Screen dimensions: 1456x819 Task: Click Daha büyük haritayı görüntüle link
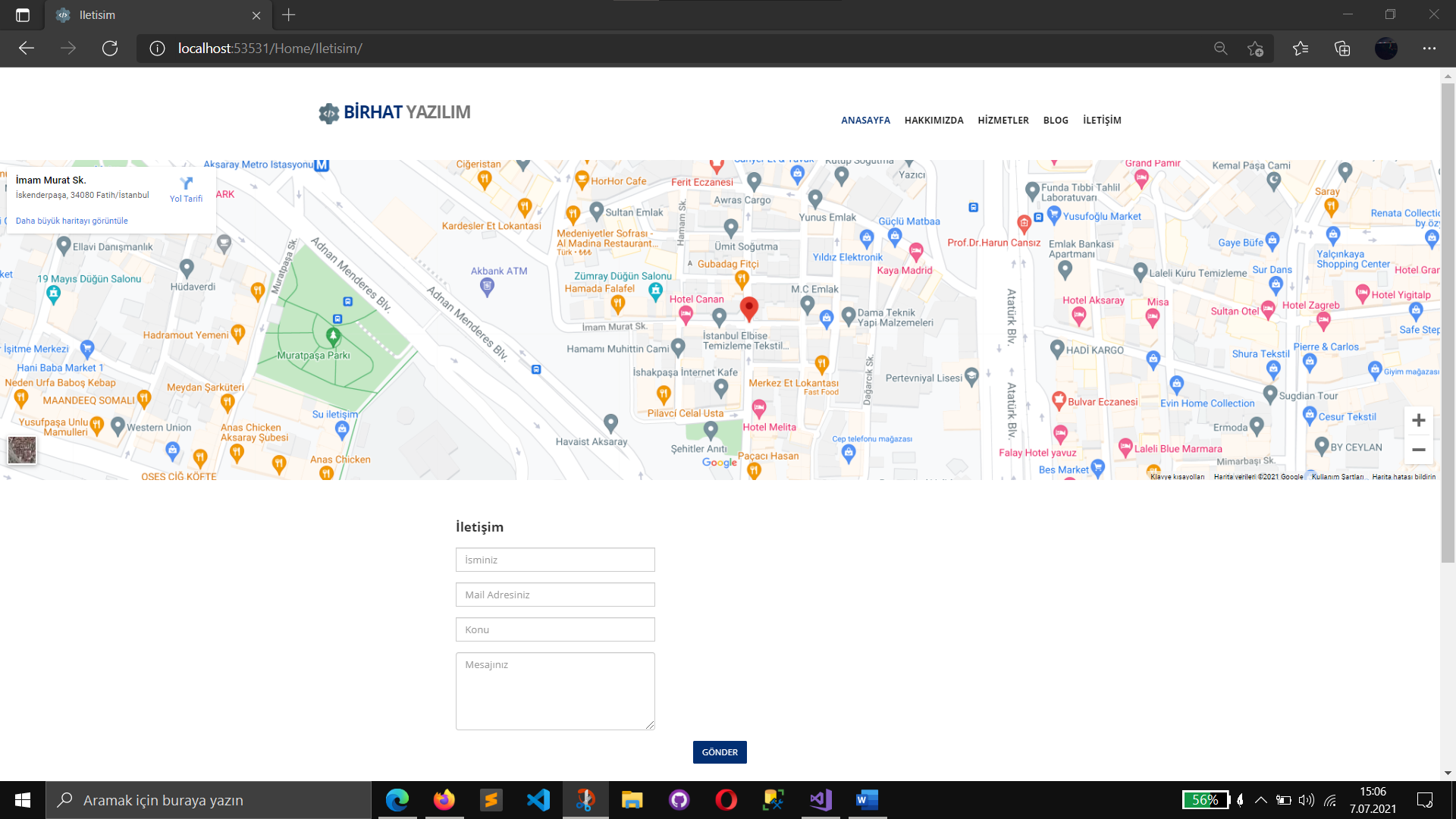[x=72, y=221]
